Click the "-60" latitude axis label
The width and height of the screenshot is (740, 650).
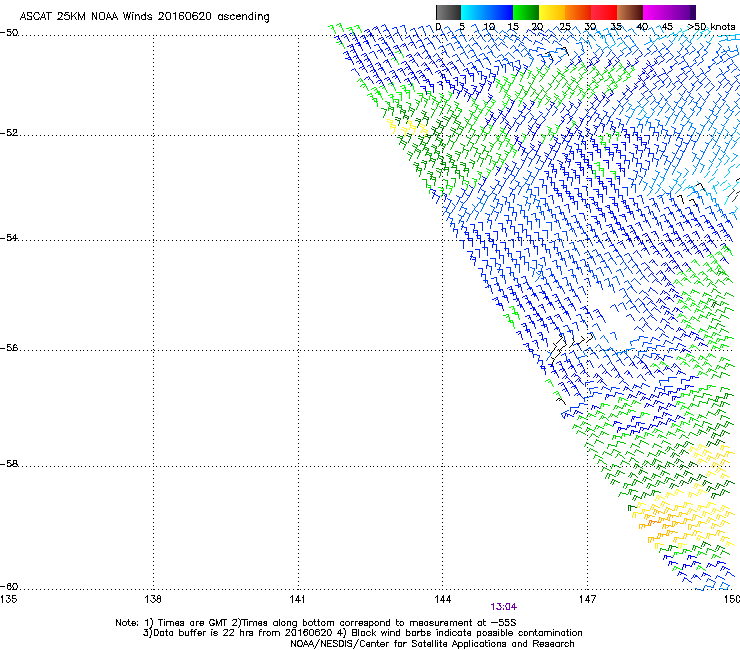(9, 587)
